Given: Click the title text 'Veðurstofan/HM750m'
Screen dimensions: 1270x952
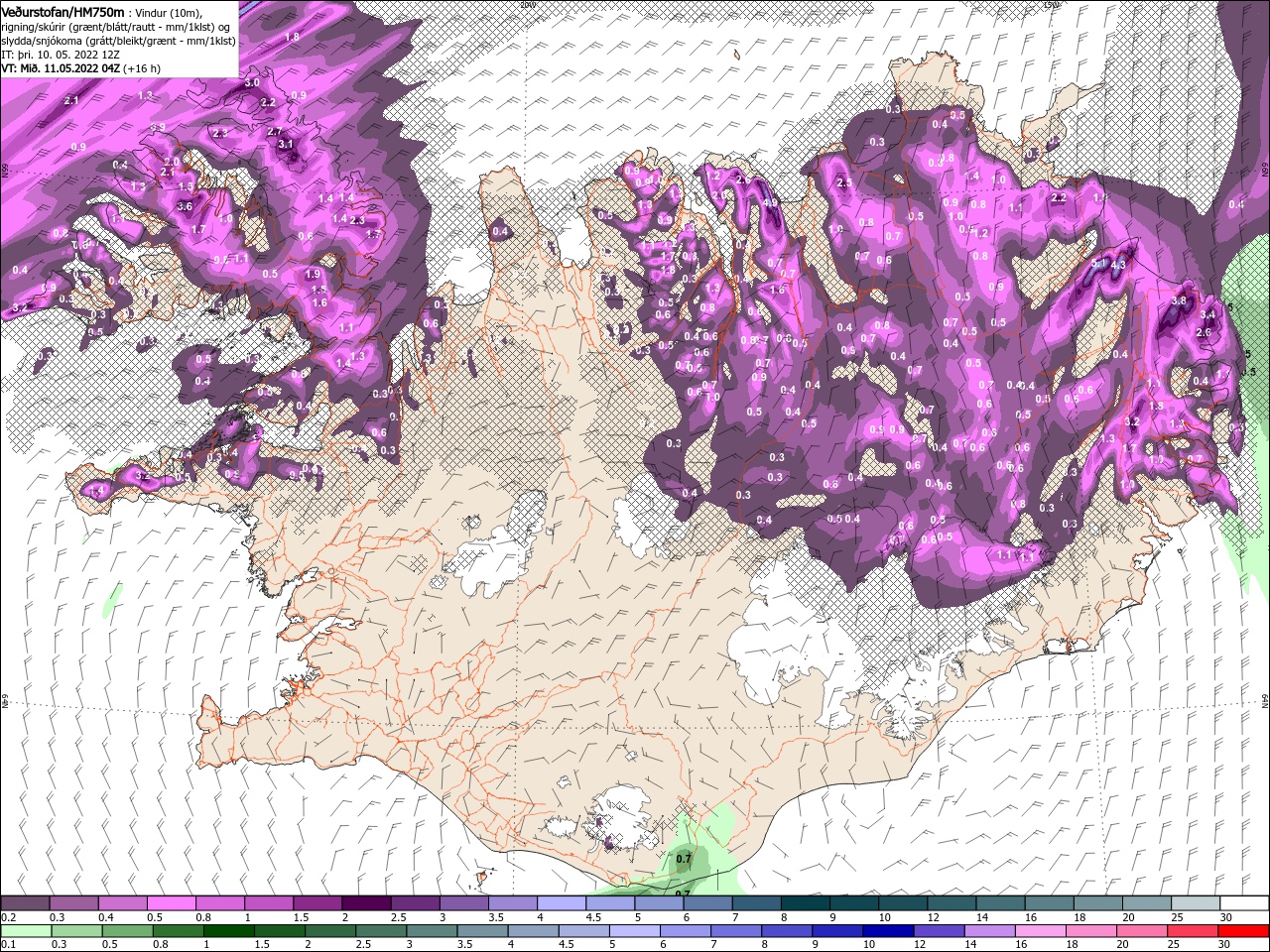Looking at the screenshot, I should click(x=63, y=11).
